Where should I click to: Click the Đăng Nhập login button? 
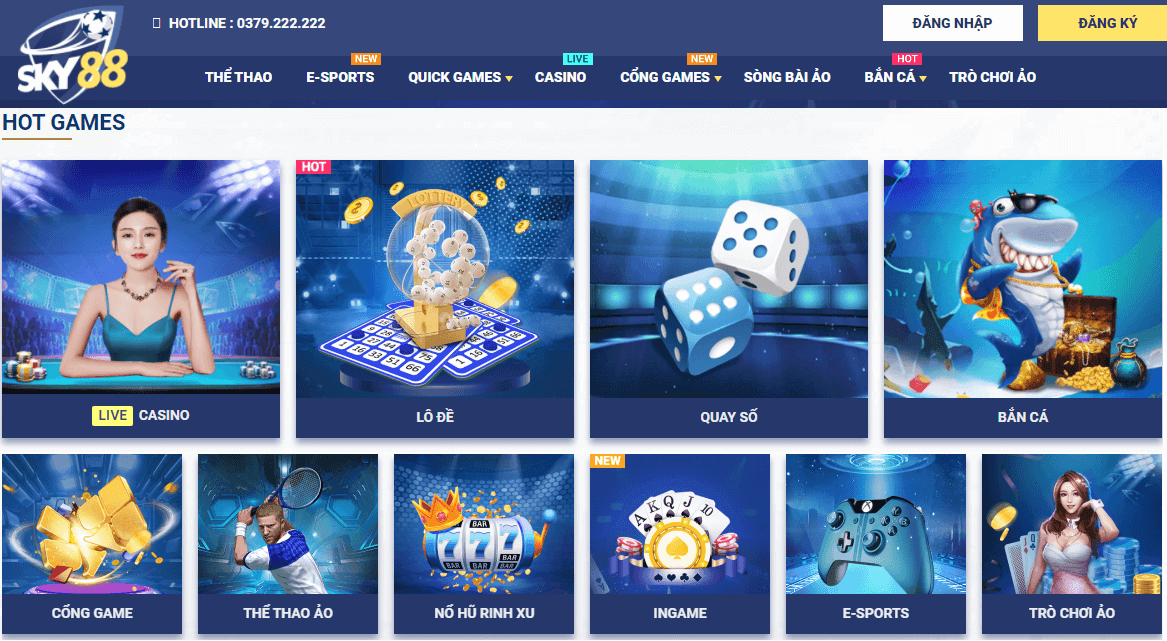(953, 23)
